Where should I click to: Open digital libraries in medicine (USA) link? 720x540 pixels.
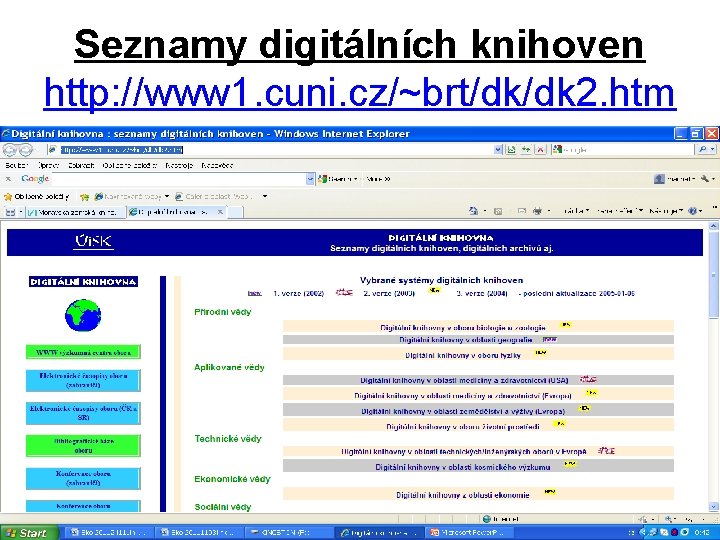point(464,380)
